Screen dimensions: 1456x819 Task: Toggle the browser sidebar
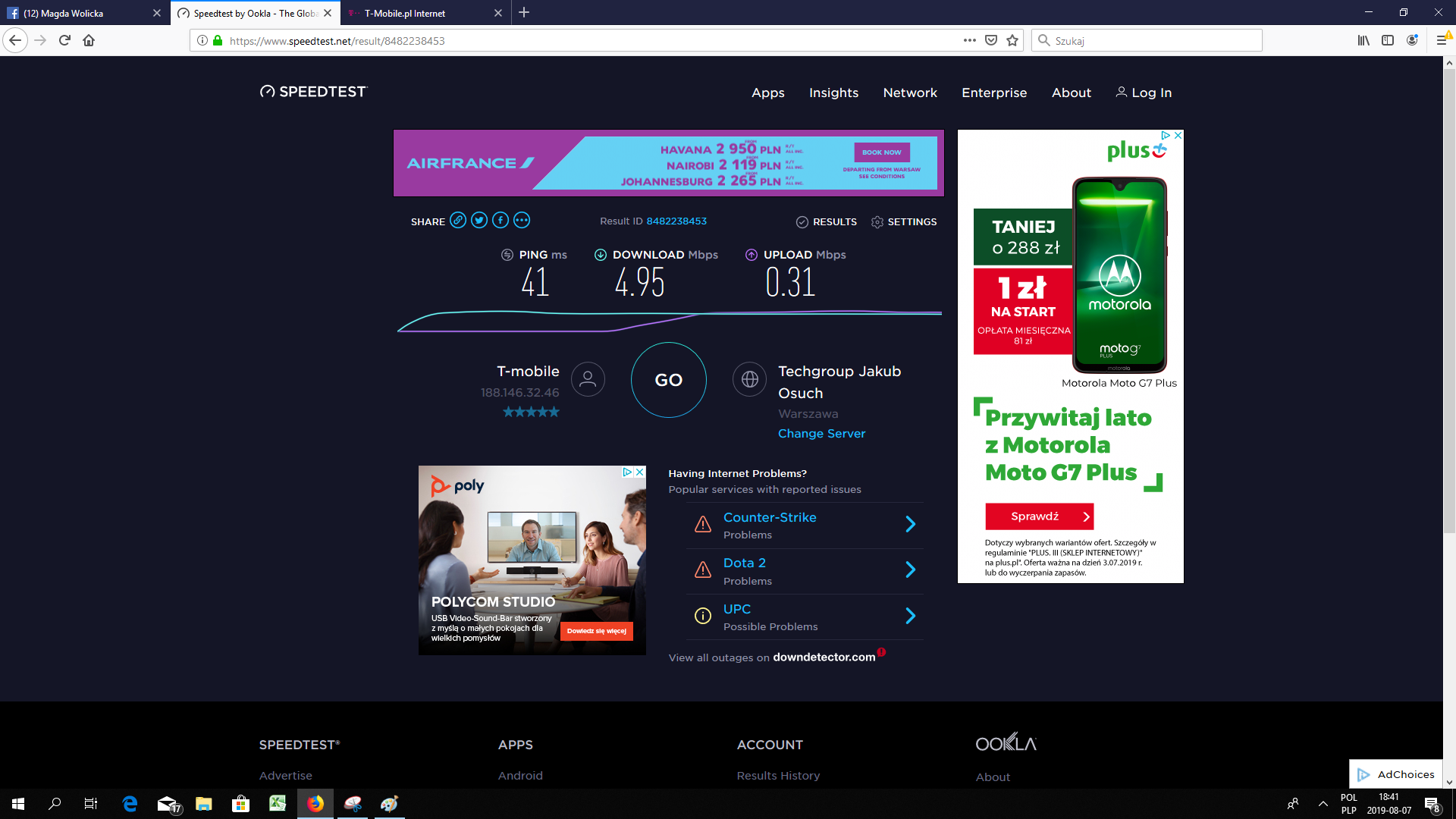point(1388,40)
